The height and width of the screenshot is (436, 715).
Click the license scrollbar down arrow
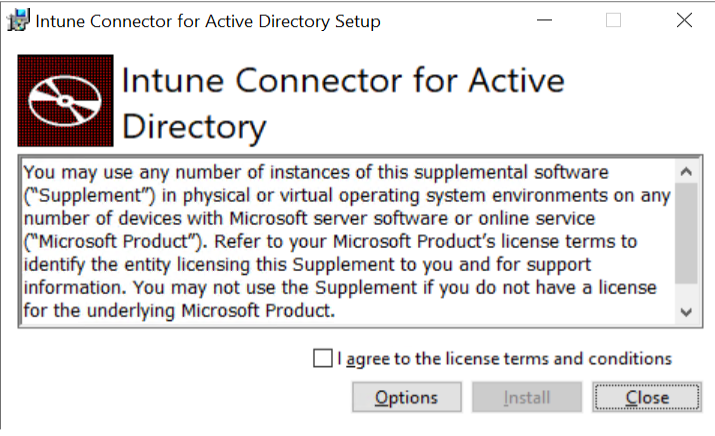tap(685, 312)
